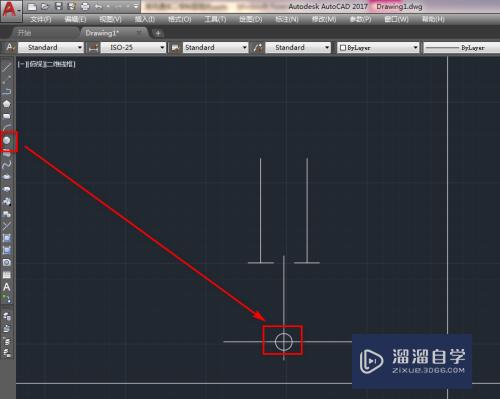Click the Insert Block tool

tap(7, 201)
